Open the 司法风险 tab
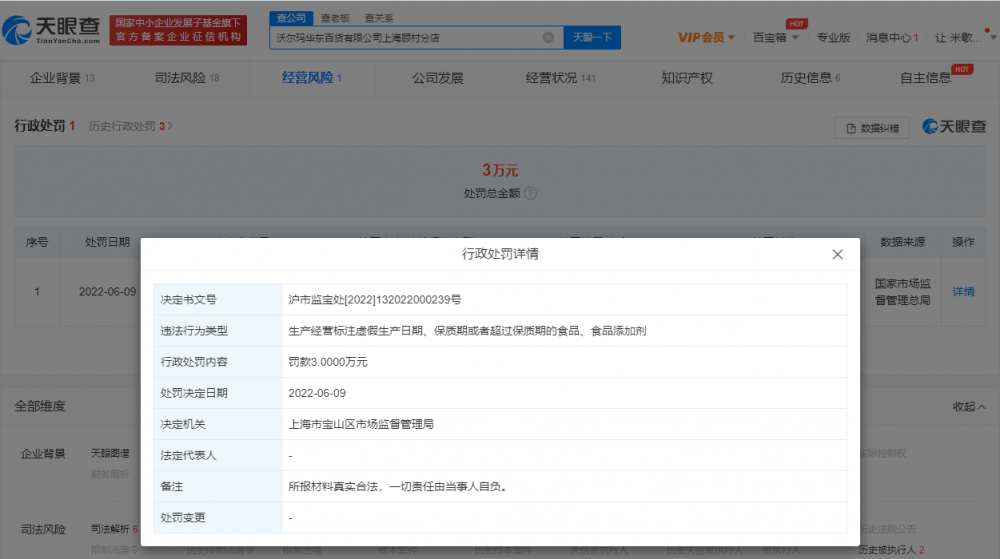1000x559 pixels. tap(186, 78)
